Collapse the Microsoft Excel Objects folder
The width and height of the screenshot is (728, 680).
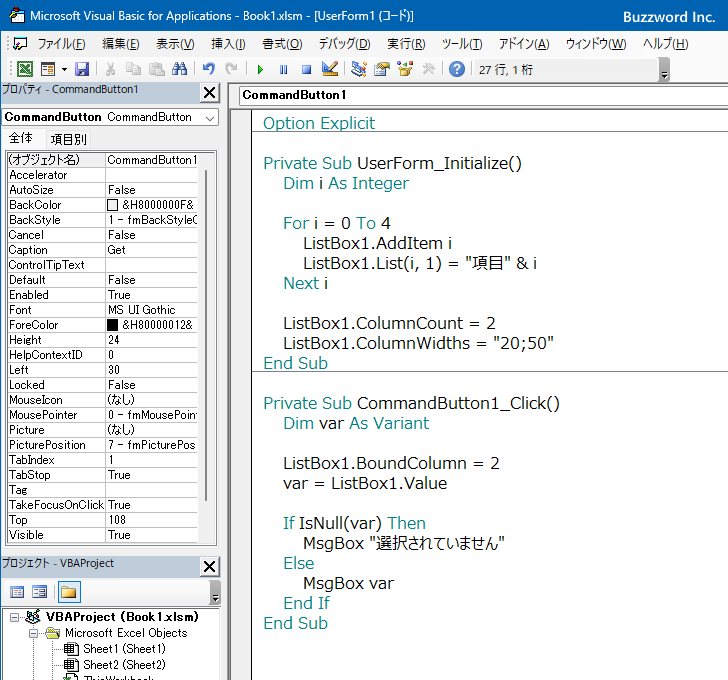tap(33, 634)
